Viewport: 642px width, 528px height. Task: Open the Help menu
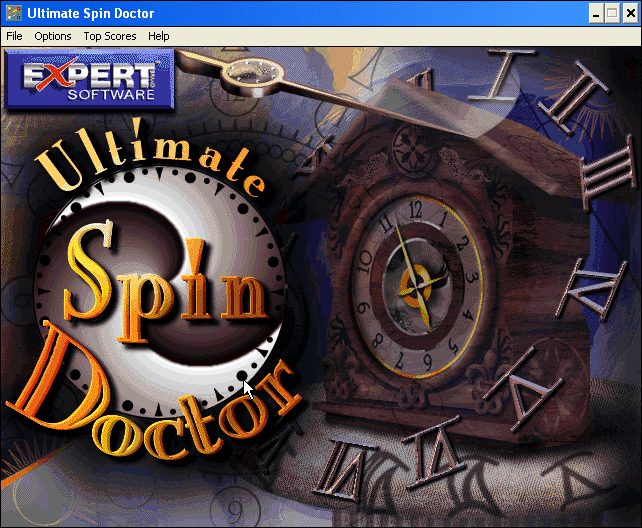pos(158,36)
